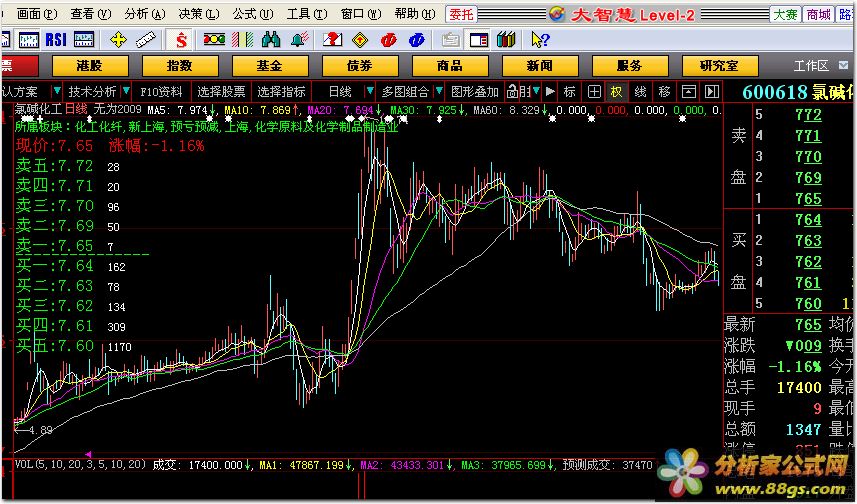Click the 大智慧 Level-2 globe logo
Viewport: 857px width, 504px height.
click(x=556, y=14)
